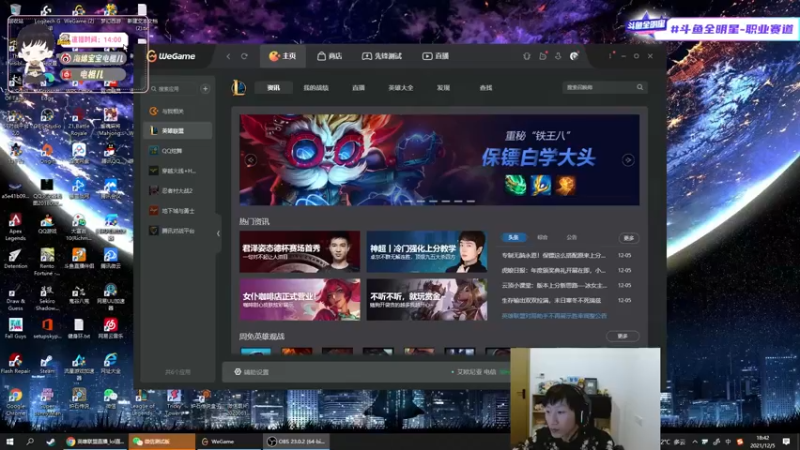Switch to the 查找 sub-tab
The image size is (800, 450).
[x=486, y=88]
